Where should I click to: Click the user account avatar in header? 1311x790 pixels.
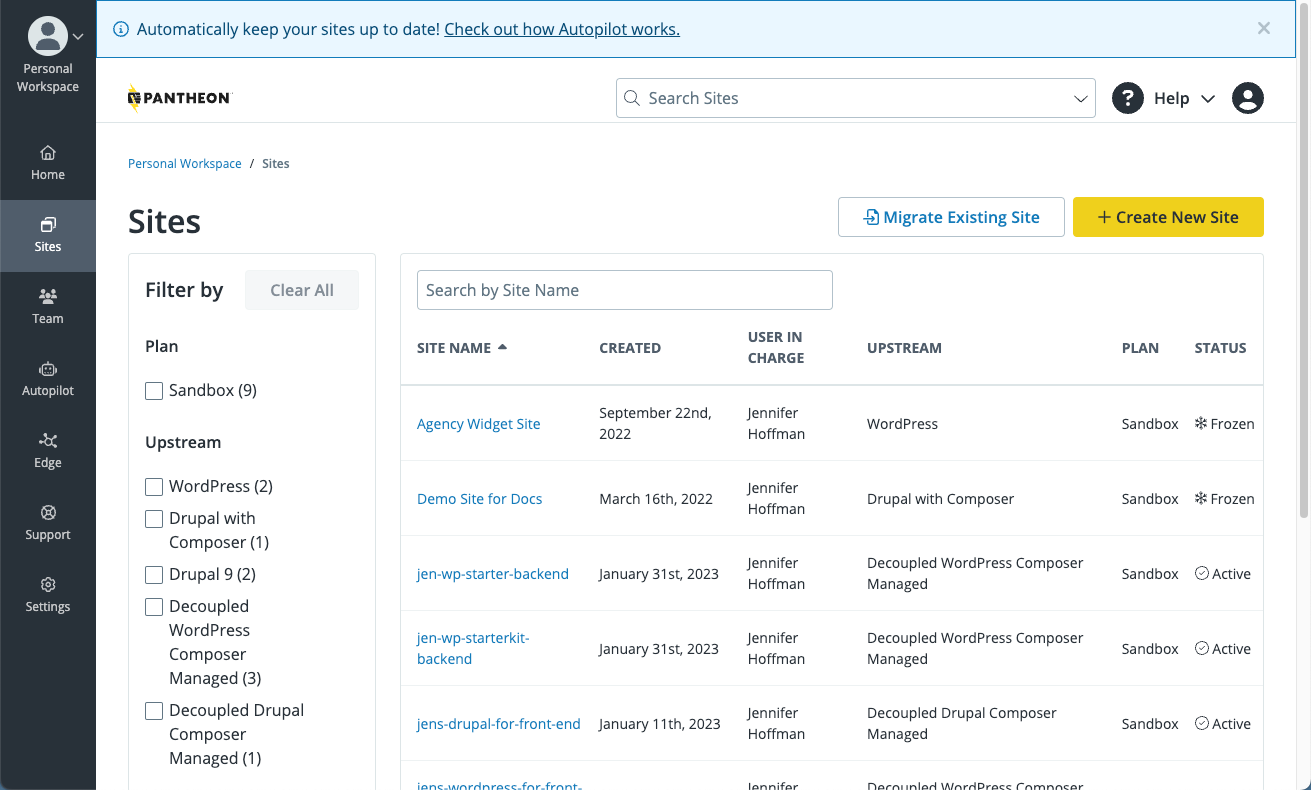coord(1247,98)
